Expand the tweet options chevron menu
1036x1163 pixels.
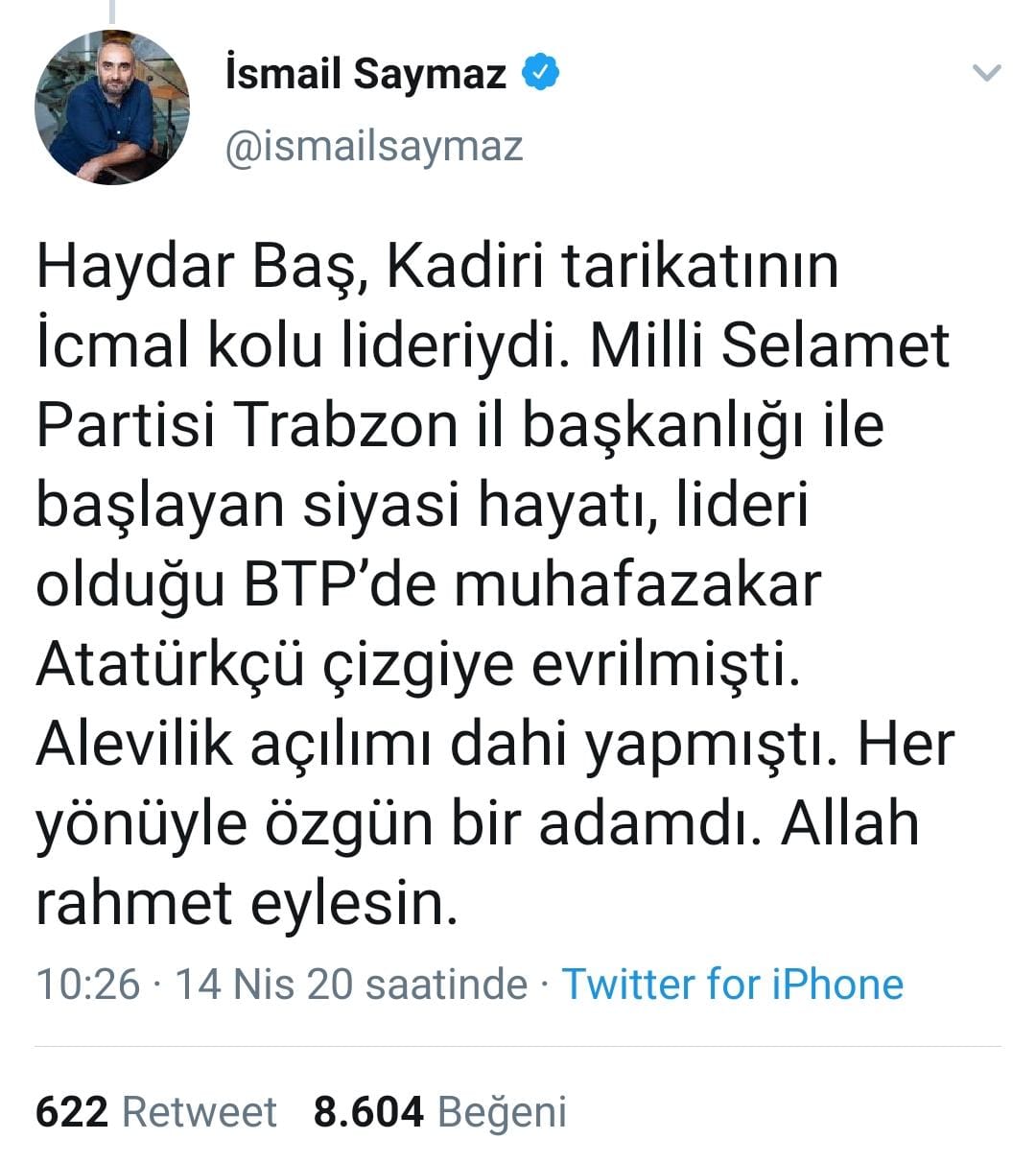point(987,72)
